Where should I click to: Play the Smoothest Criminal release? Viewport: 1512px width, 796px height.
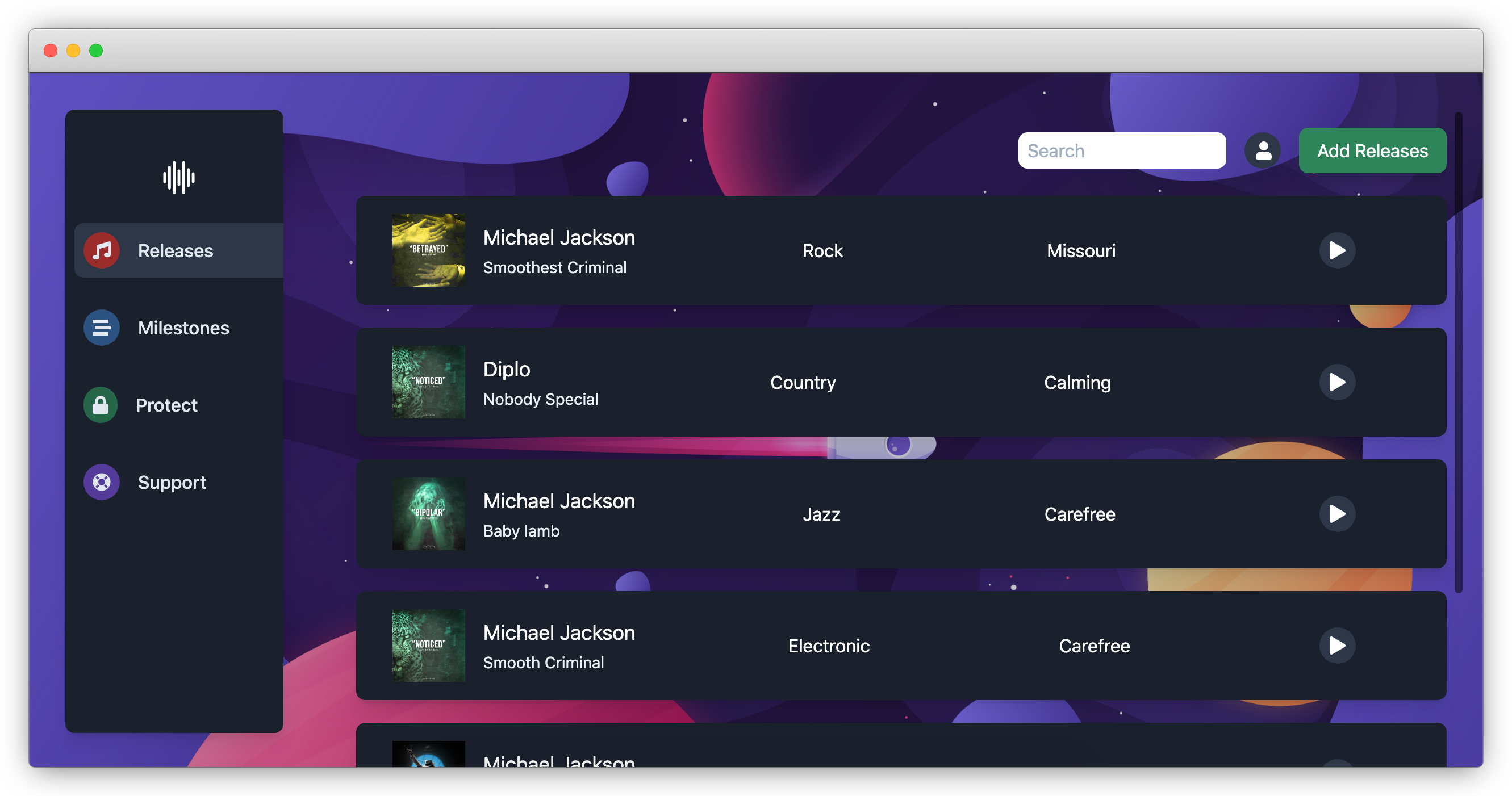1337,250
